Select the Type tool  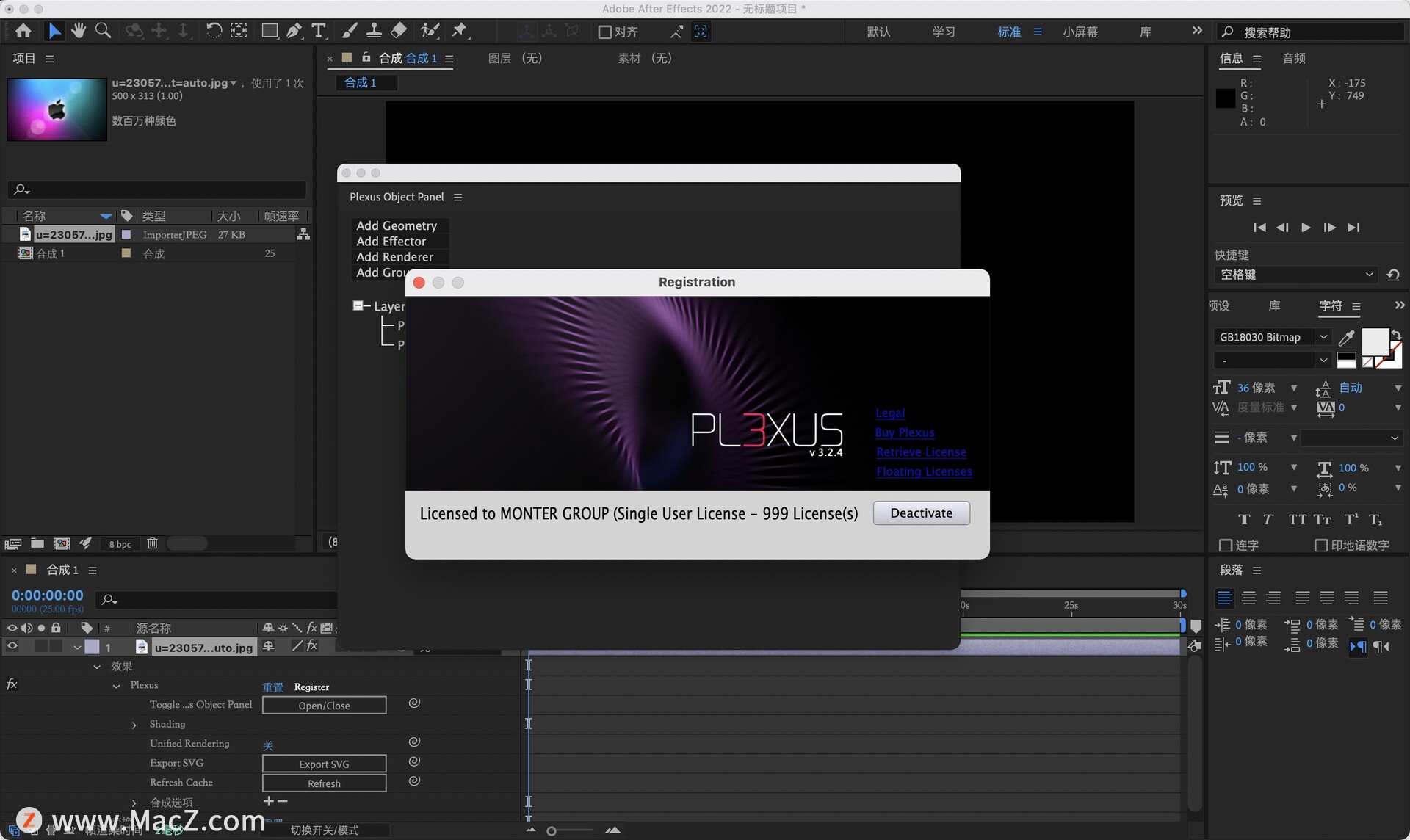click(x=318, y=31)
